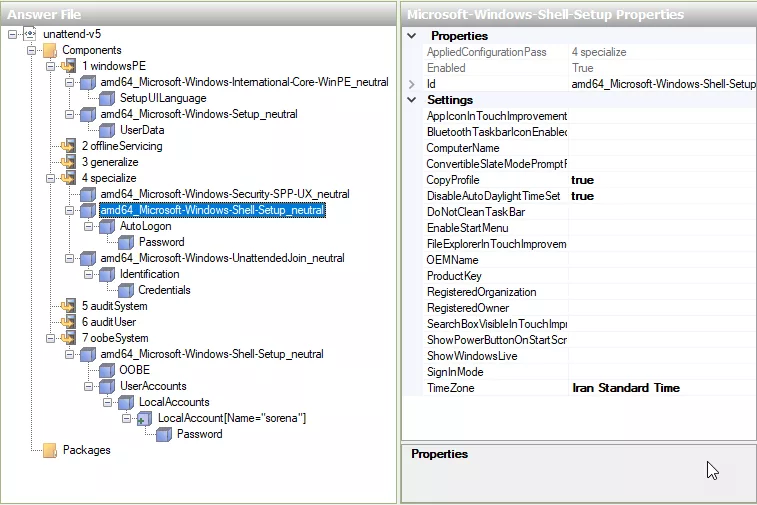
Task: Click the 7 oobeSystem pass icon
Action: coord(69,338)
